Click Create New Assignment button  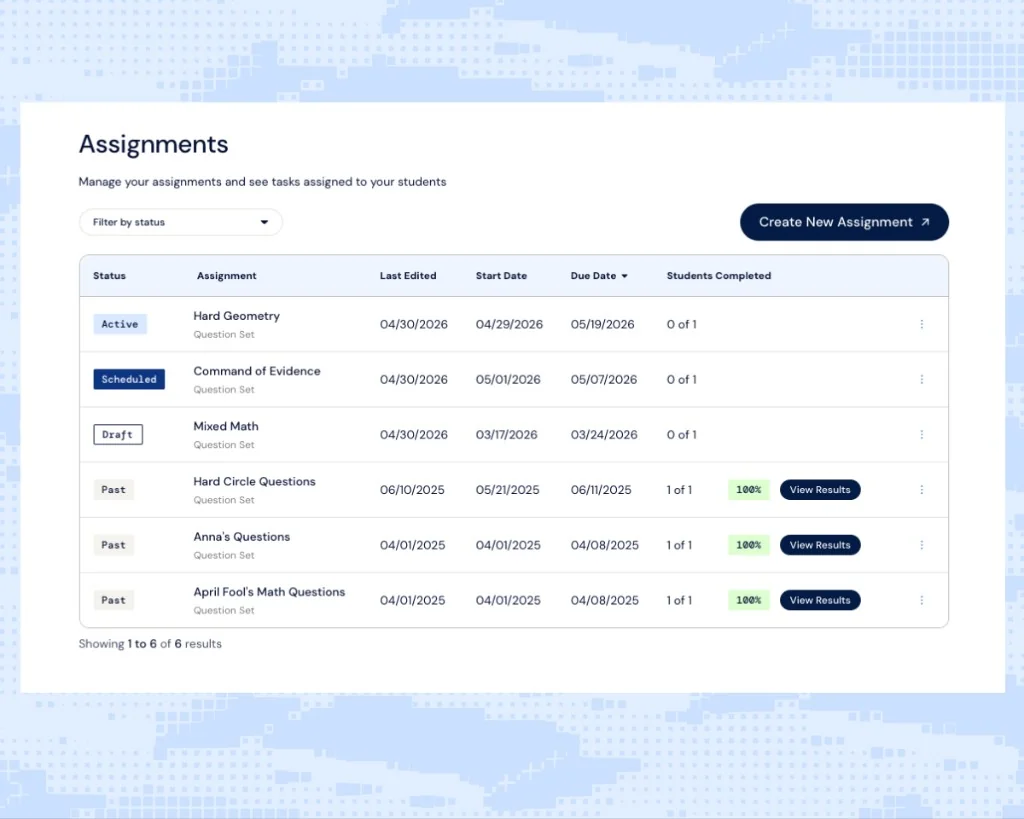point(844,222)
